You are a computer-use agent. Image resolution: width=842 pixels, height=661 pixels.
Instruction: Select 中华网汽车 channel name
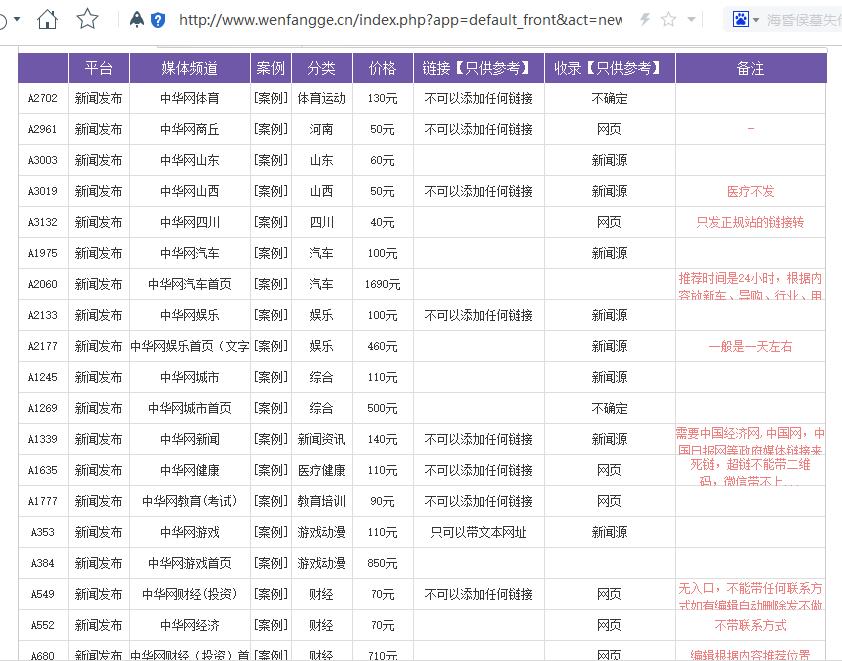(190, 253)
